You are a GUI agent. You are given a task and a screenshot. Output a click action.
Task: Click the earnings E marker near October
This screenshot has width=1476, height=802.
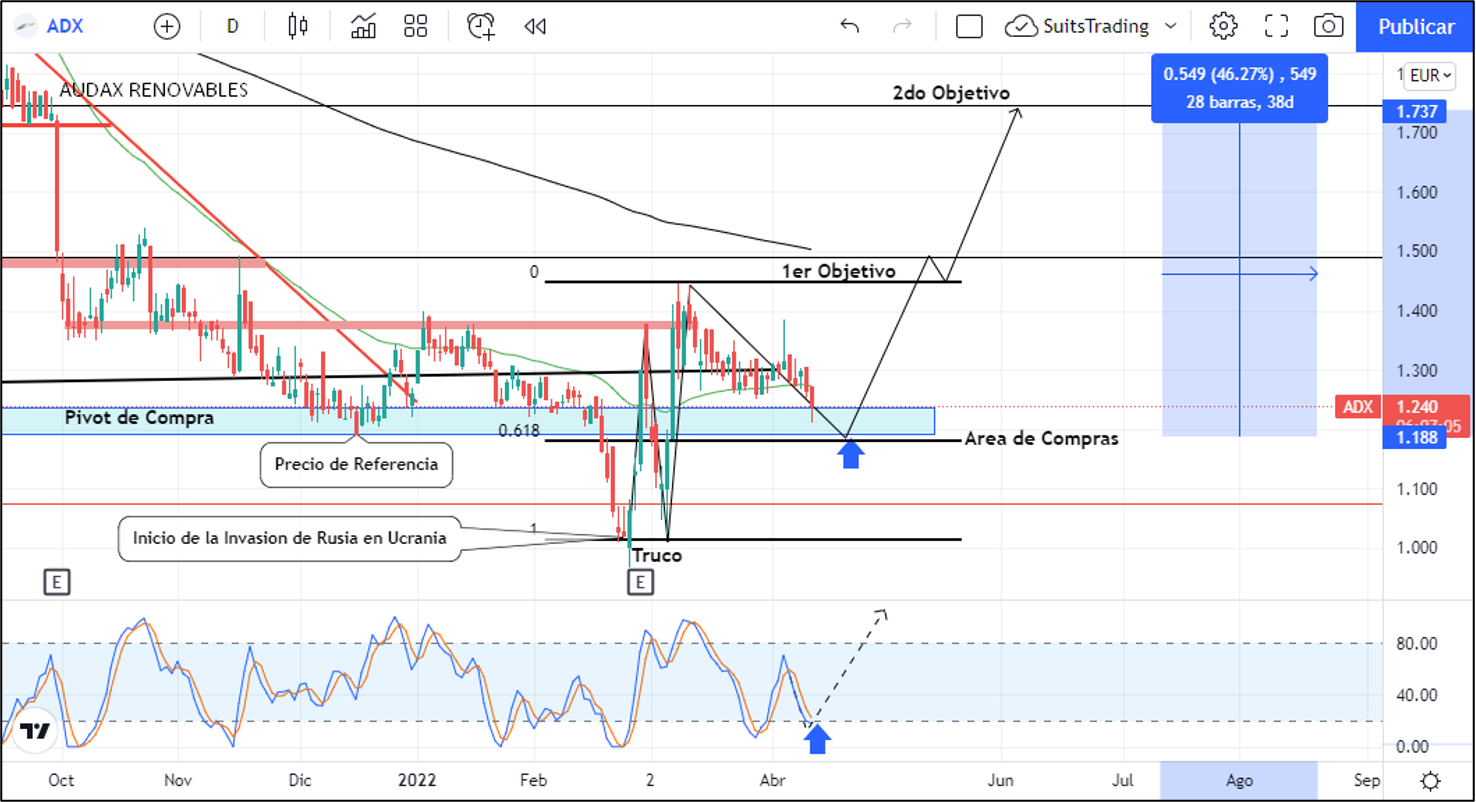coord(57,582)
